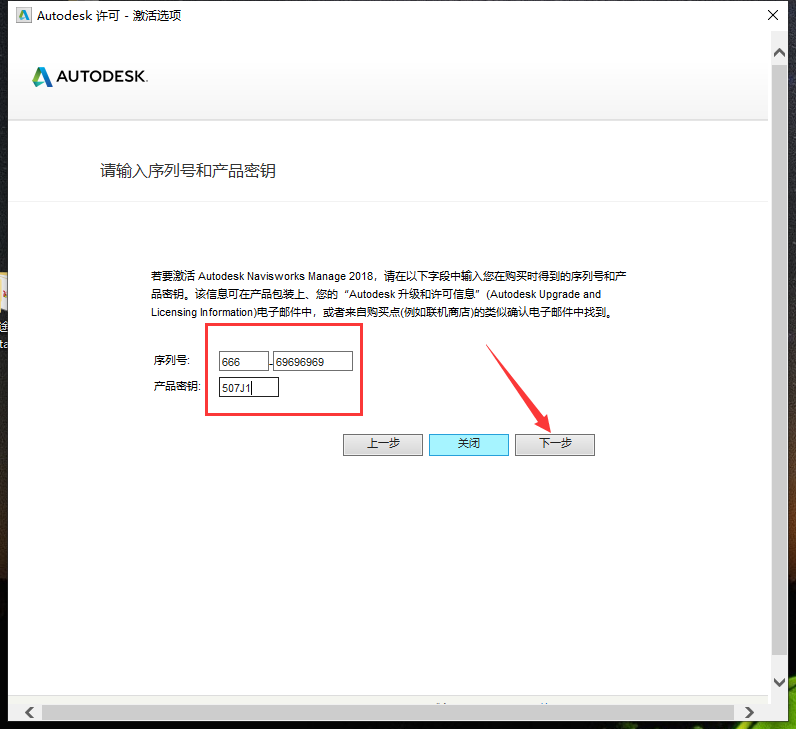Click the 产品密钥: label
Image resolution: width=796 pixels, height=729 pixels.
(x=177, y=386)
